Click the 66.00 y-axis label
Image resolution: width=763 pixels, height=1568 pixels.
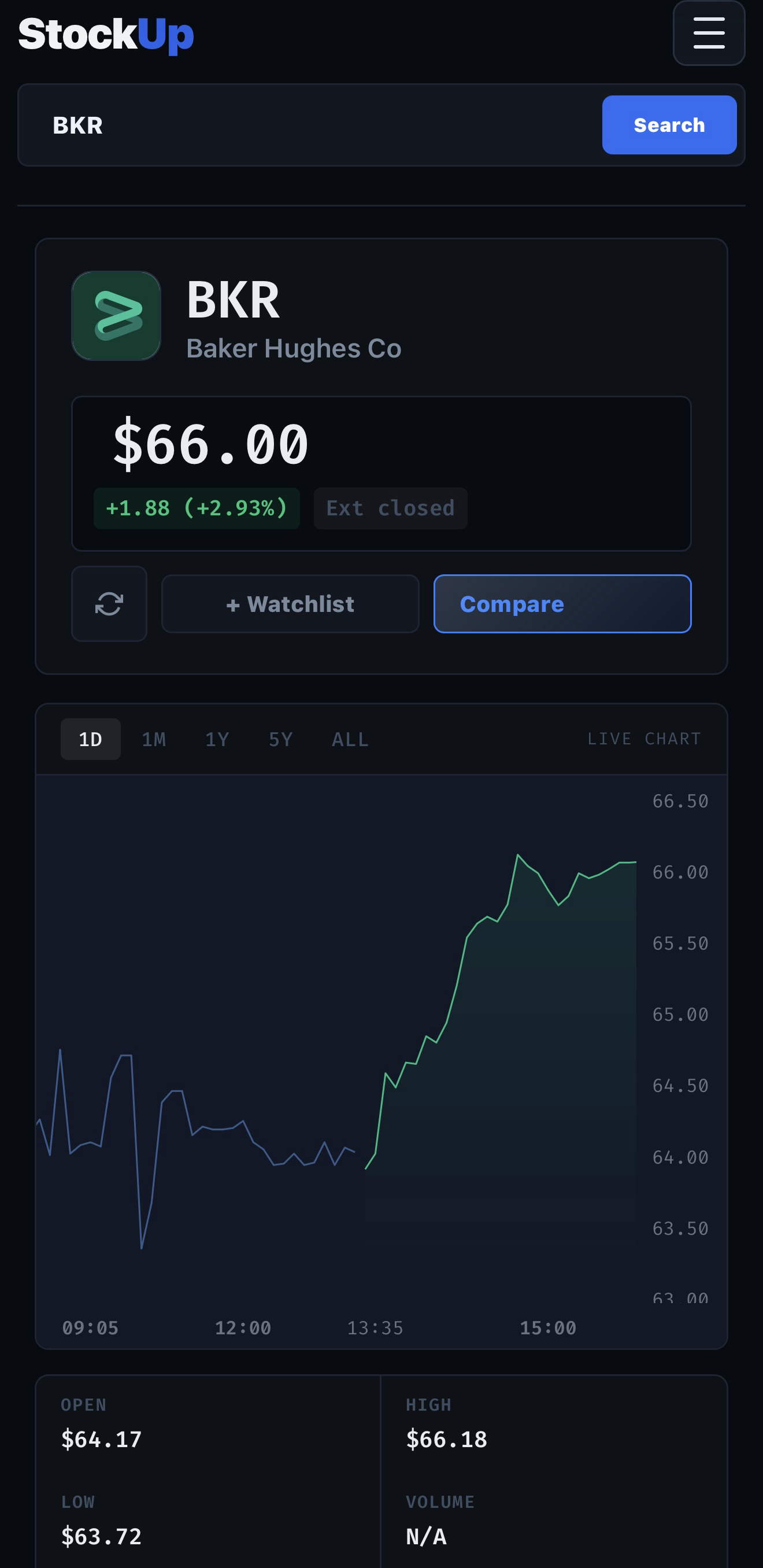[680, 872]
